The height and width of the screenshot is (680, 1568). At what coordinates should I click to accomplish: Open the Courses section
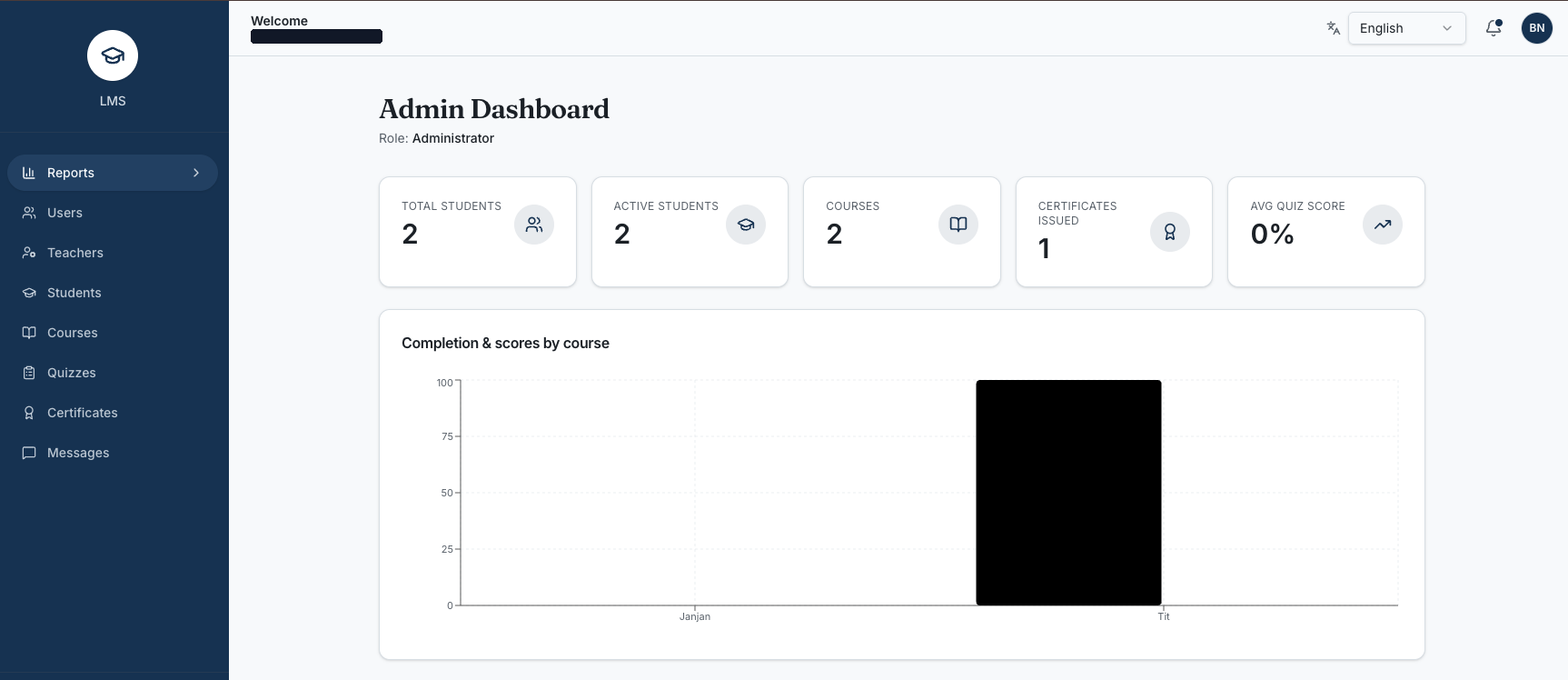coord(113,333)
